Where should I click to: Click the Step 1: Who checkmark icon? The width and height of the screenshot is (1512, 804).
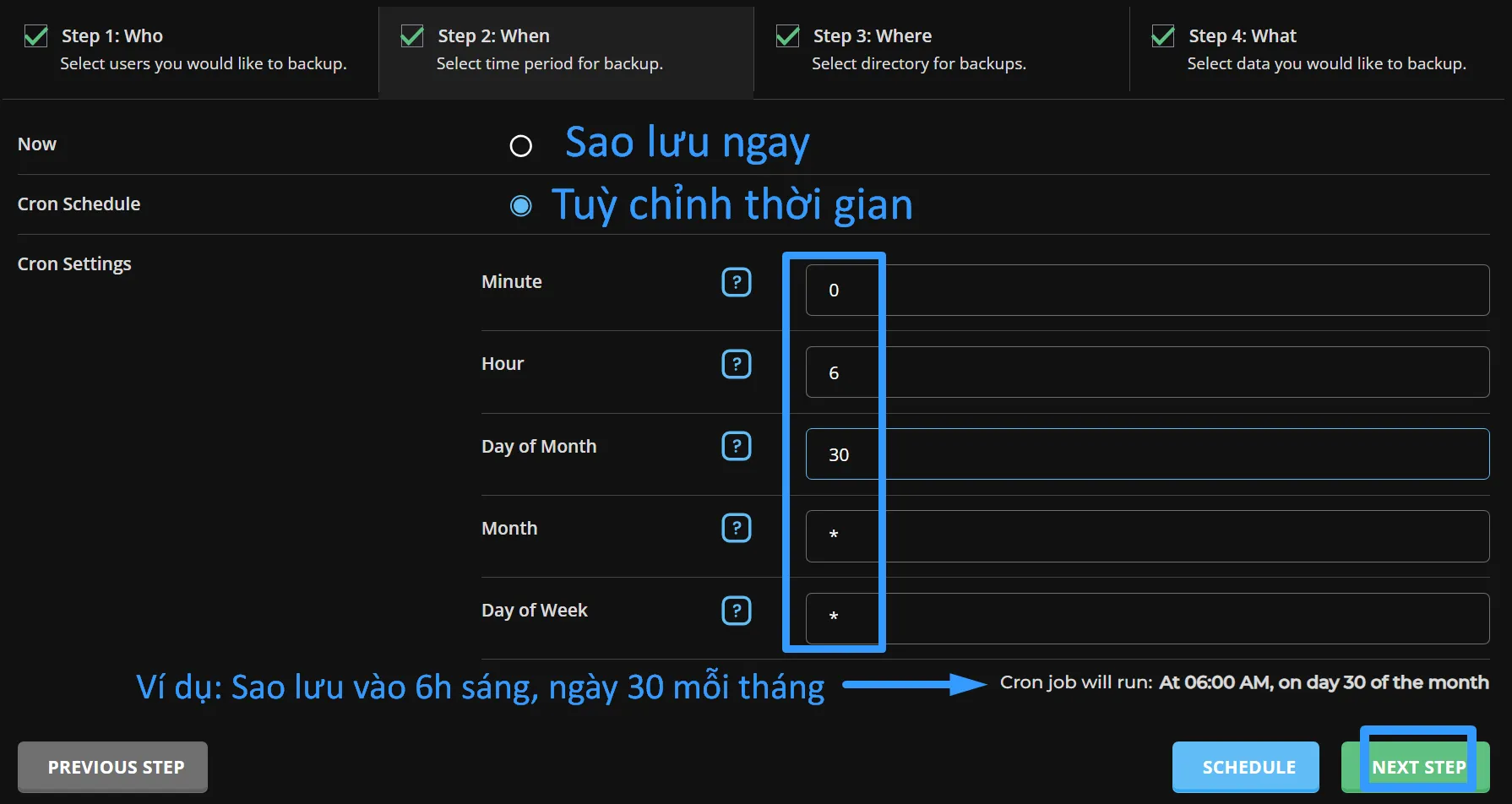click(x=35, y=35)
